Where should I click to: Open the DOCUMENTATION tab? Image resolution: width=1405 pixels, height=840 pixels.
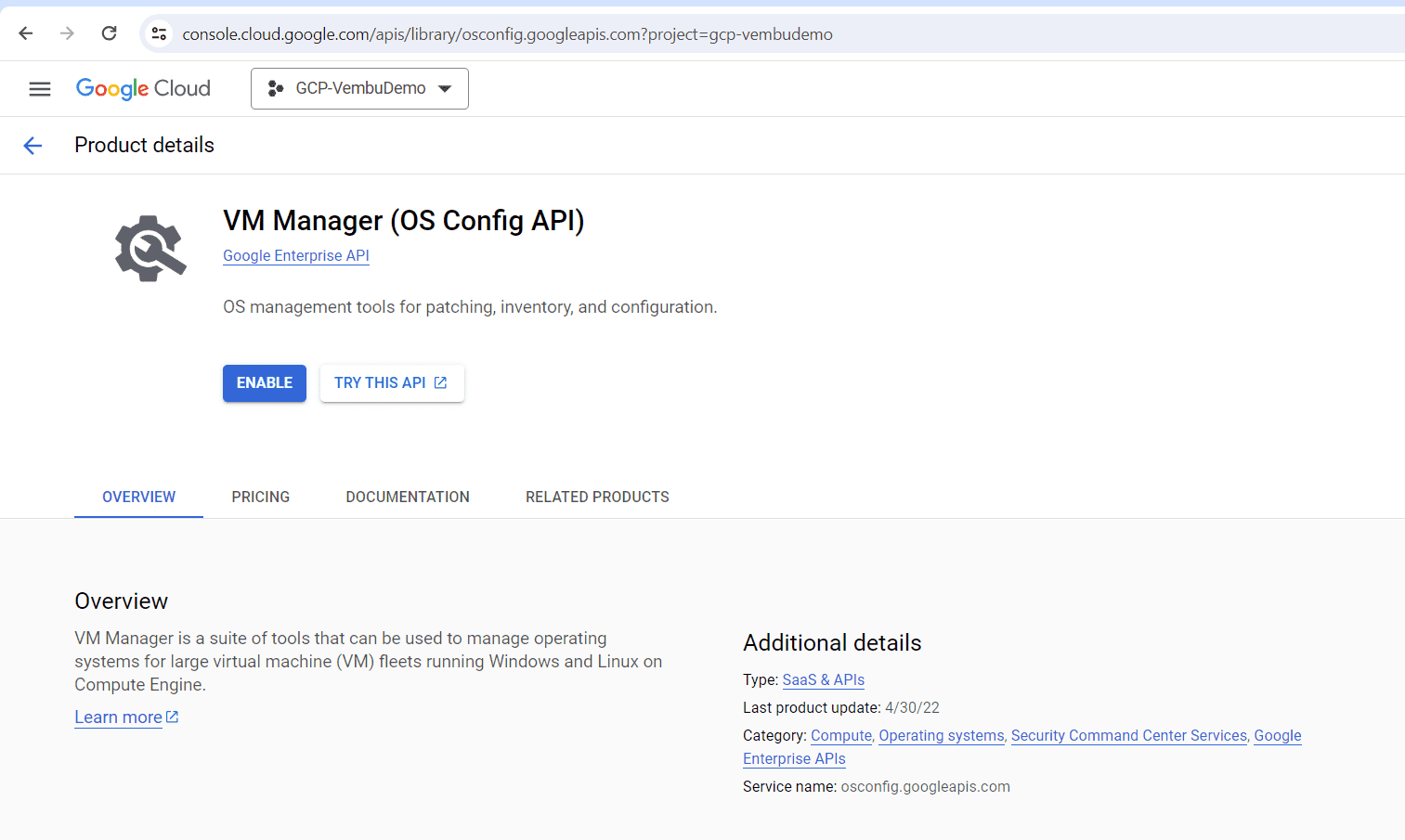(408, 497)
